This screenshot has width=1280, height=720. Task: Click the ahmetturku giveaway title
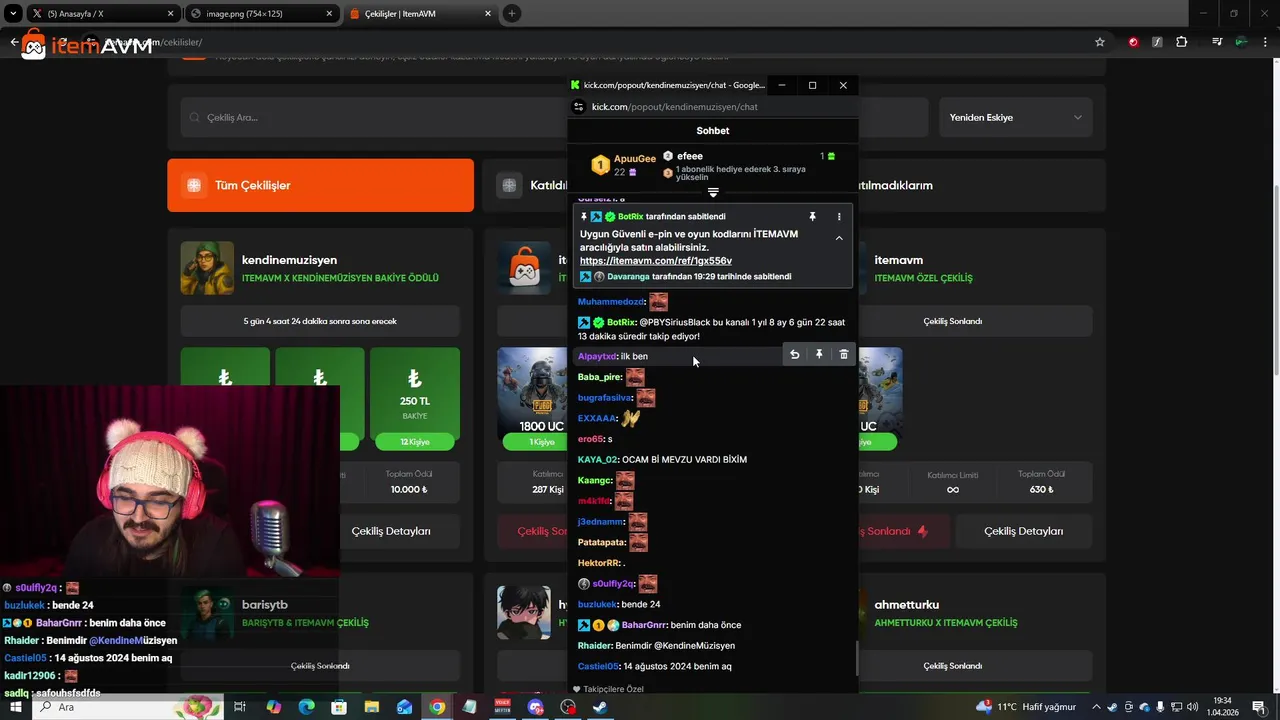tap(907, 605)
